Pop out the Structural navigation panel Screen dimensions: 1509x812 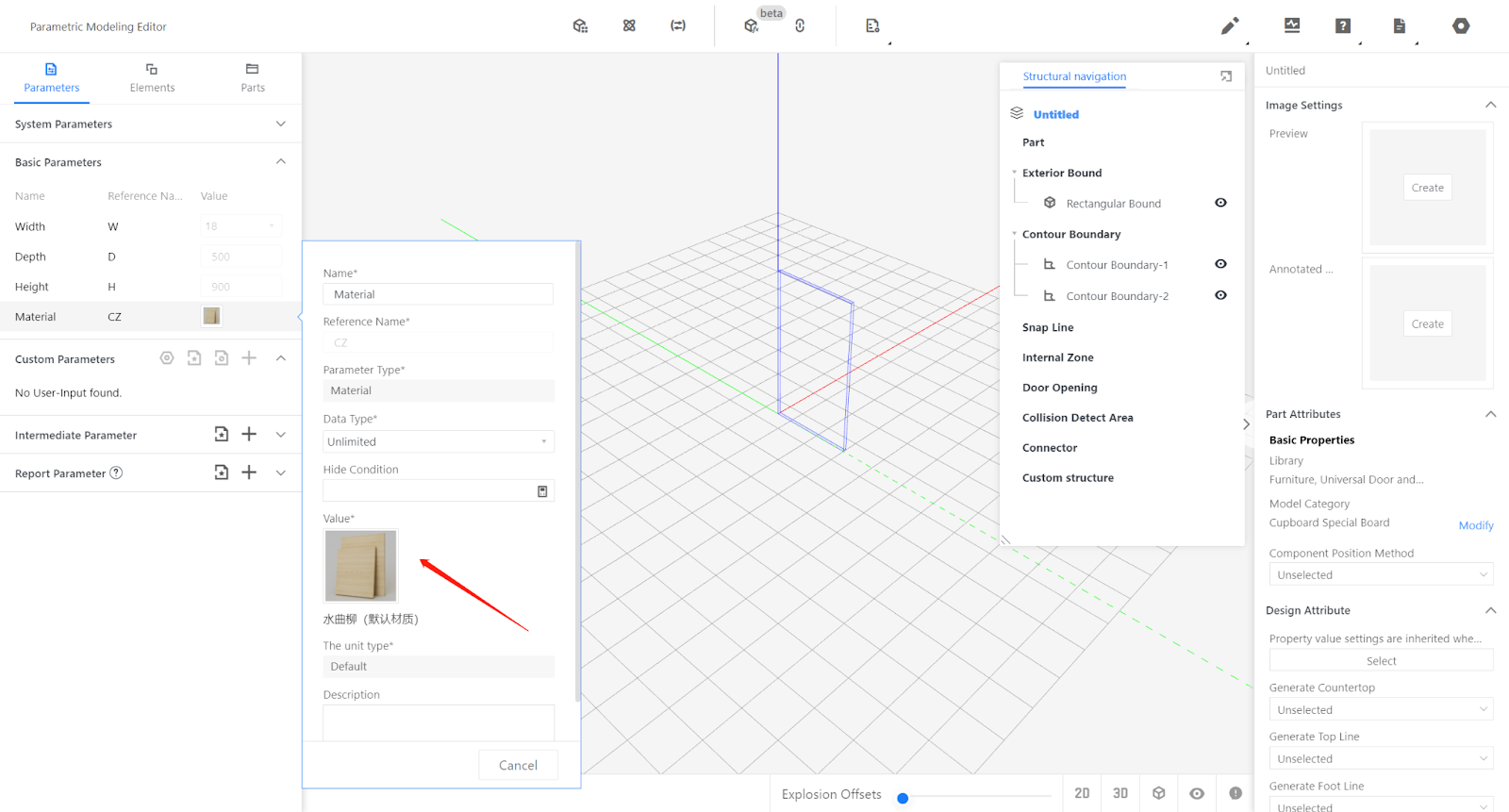coord(1226,76)
